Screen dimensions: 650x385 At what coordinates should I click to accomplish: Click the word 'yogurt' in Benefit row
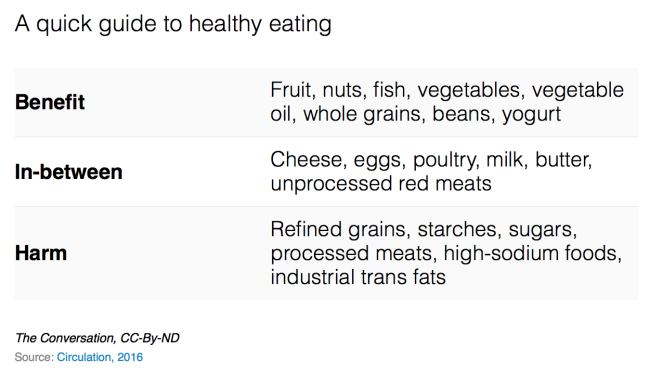tap(531, 115)
